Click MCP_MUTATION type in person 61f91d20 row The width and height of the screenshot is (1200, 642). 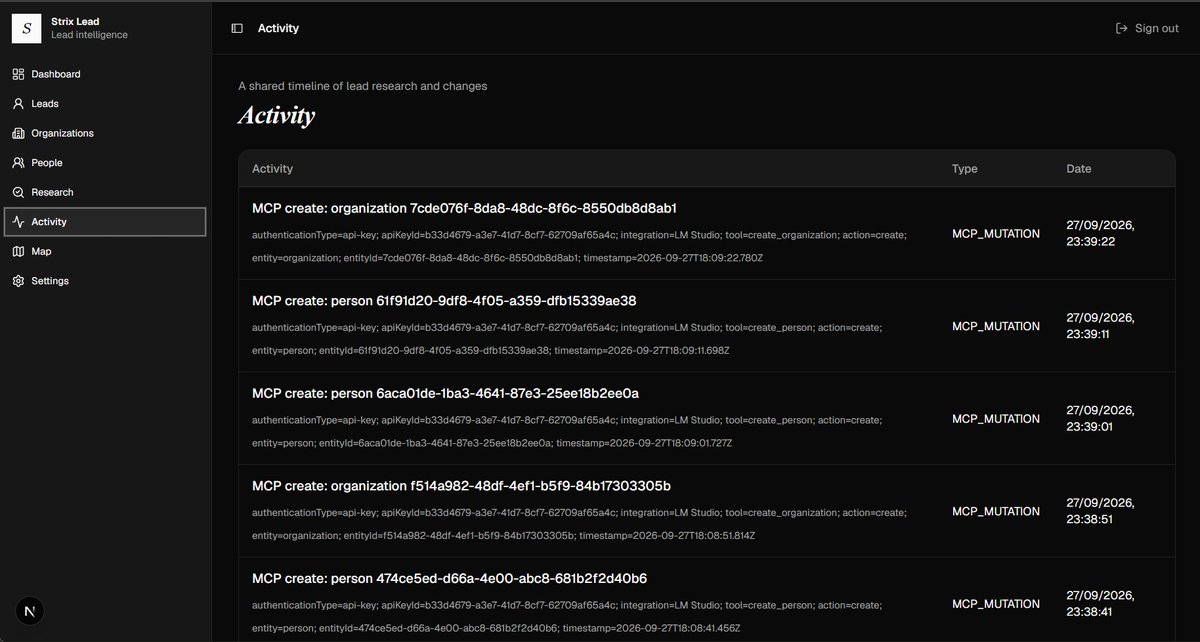point(996,326)
